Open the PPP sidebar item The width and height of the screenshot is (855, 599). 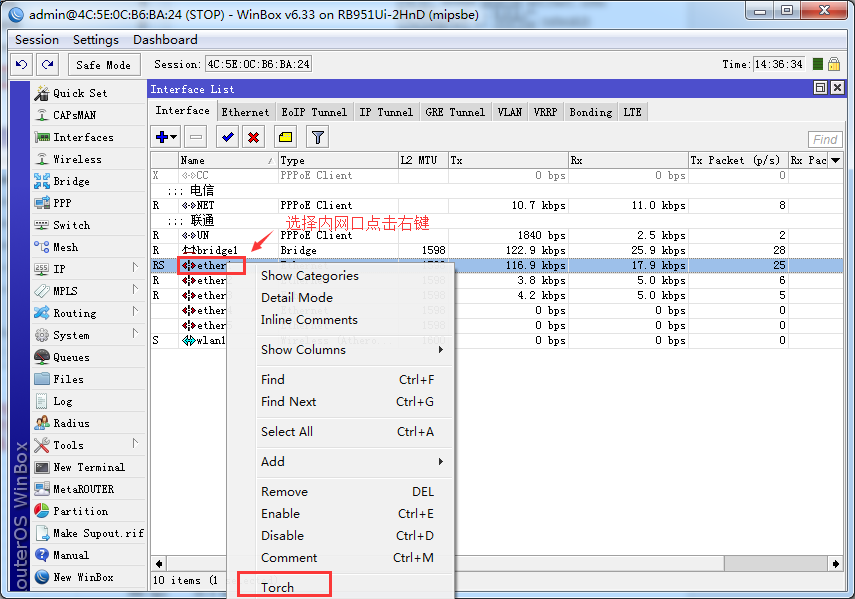coord(89,203)
